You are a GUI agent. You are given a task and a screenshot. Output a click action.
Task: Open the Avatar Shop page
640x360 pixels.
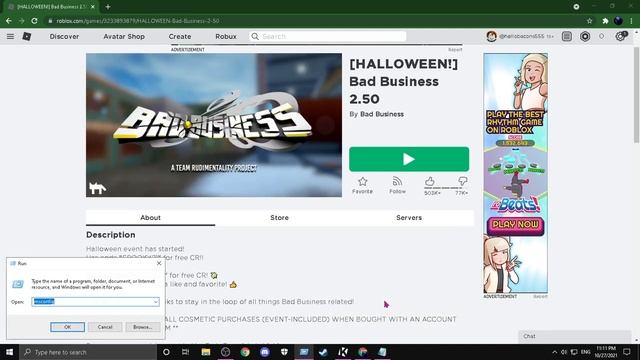click(x=124, y=36)
